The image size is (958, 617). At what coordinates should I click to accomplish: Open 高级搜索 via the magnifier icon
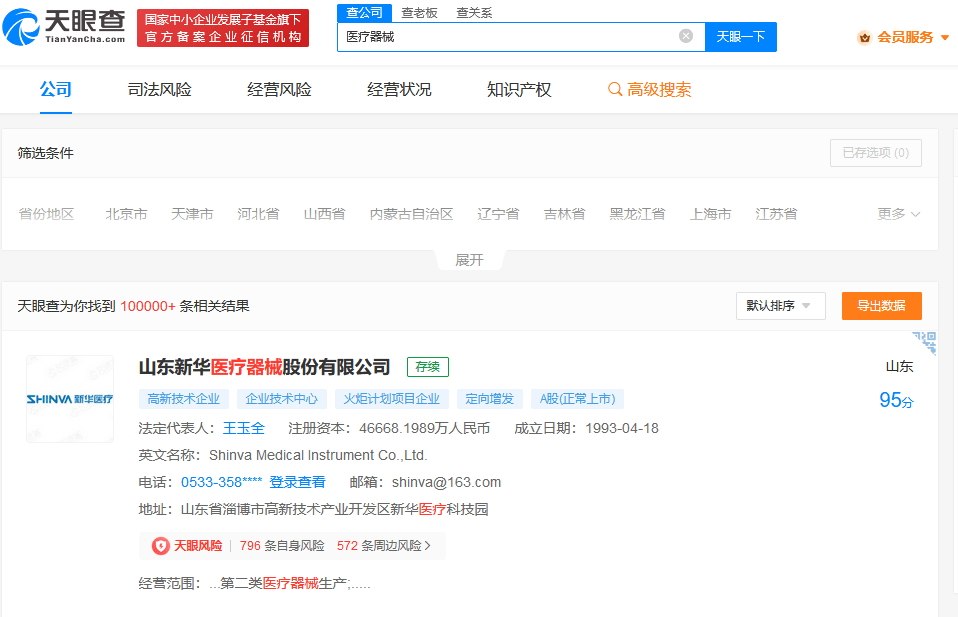coord(615,89)
